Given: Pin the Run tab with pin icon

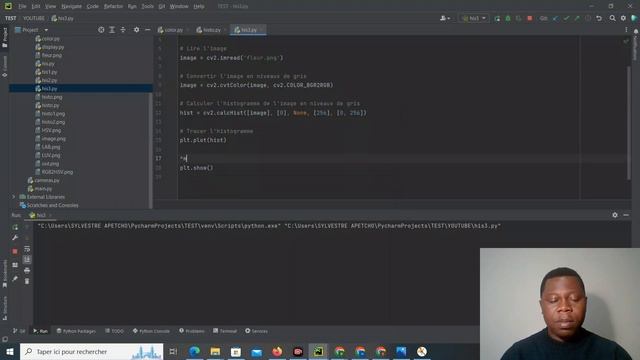Looking at the screenshot, I should (15, 279).
